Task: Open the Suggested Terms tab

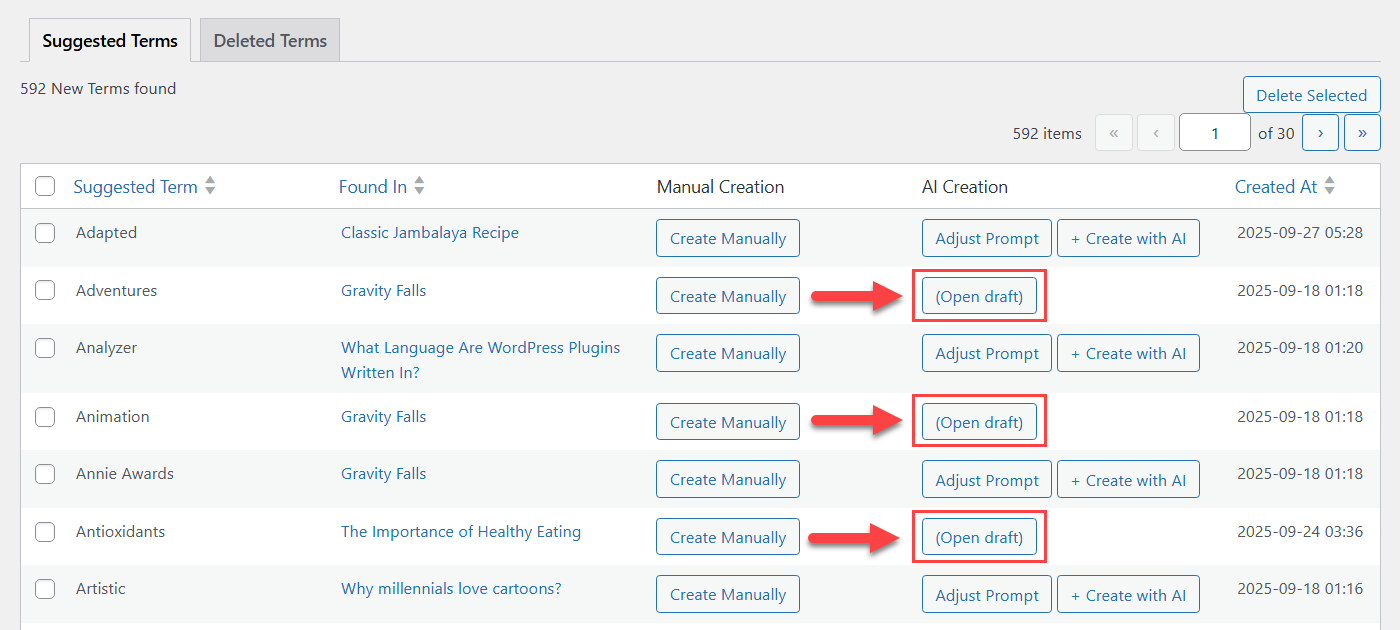Action: pos(110,41)
